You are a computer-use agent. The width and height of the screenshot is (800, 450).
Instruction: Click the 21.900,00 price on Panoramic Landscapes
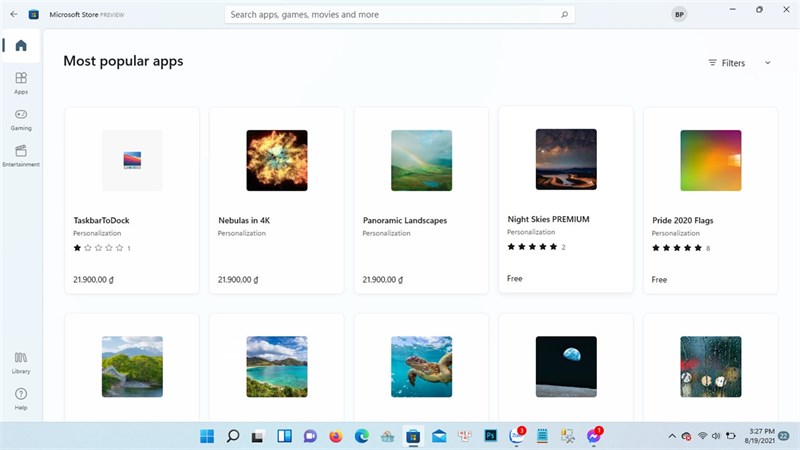(x=383, y=280)
